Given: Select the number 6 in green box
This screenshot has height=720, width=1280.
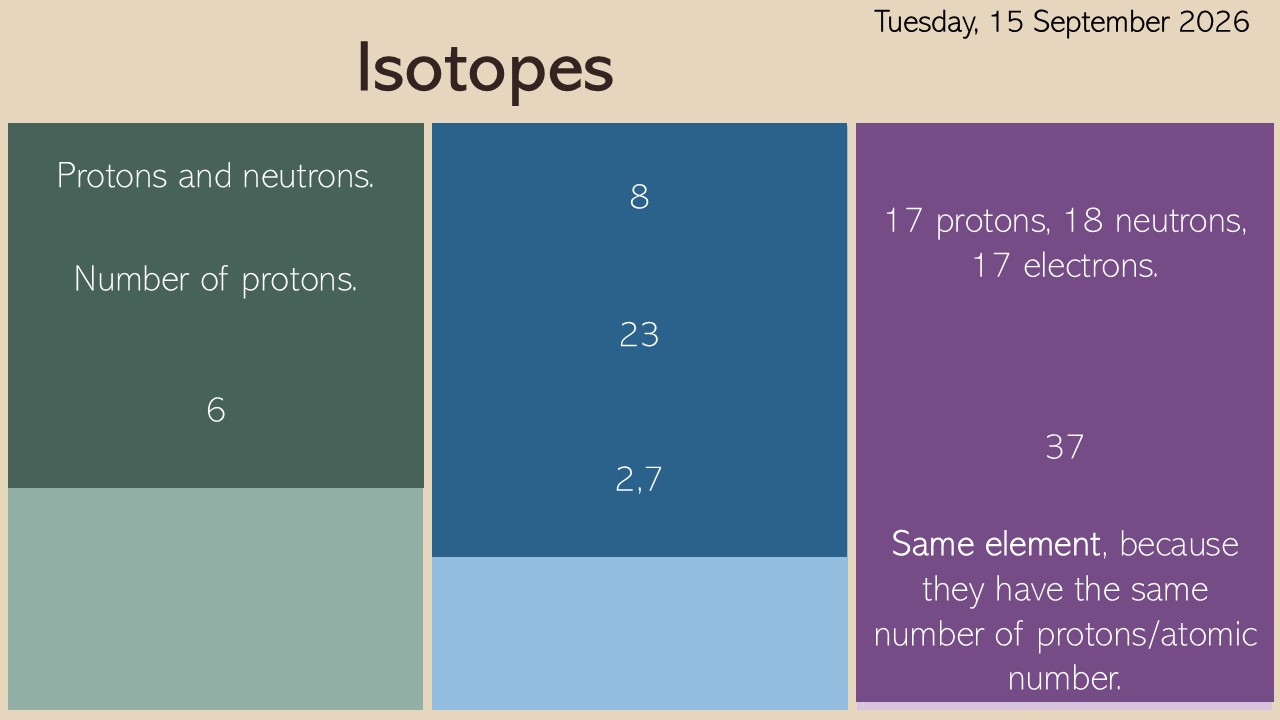Looking at the screenshot, I should tap(216, 410).
